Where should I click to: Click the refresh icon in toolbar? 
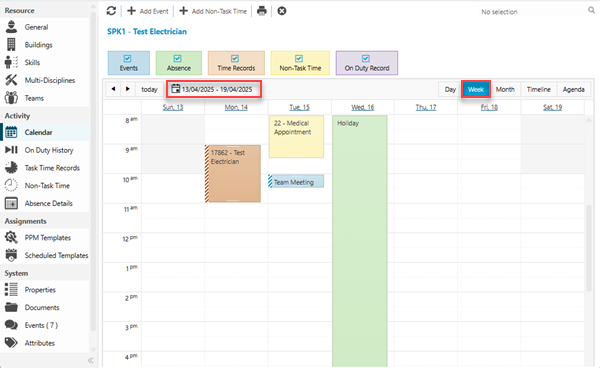pos(111,11)
